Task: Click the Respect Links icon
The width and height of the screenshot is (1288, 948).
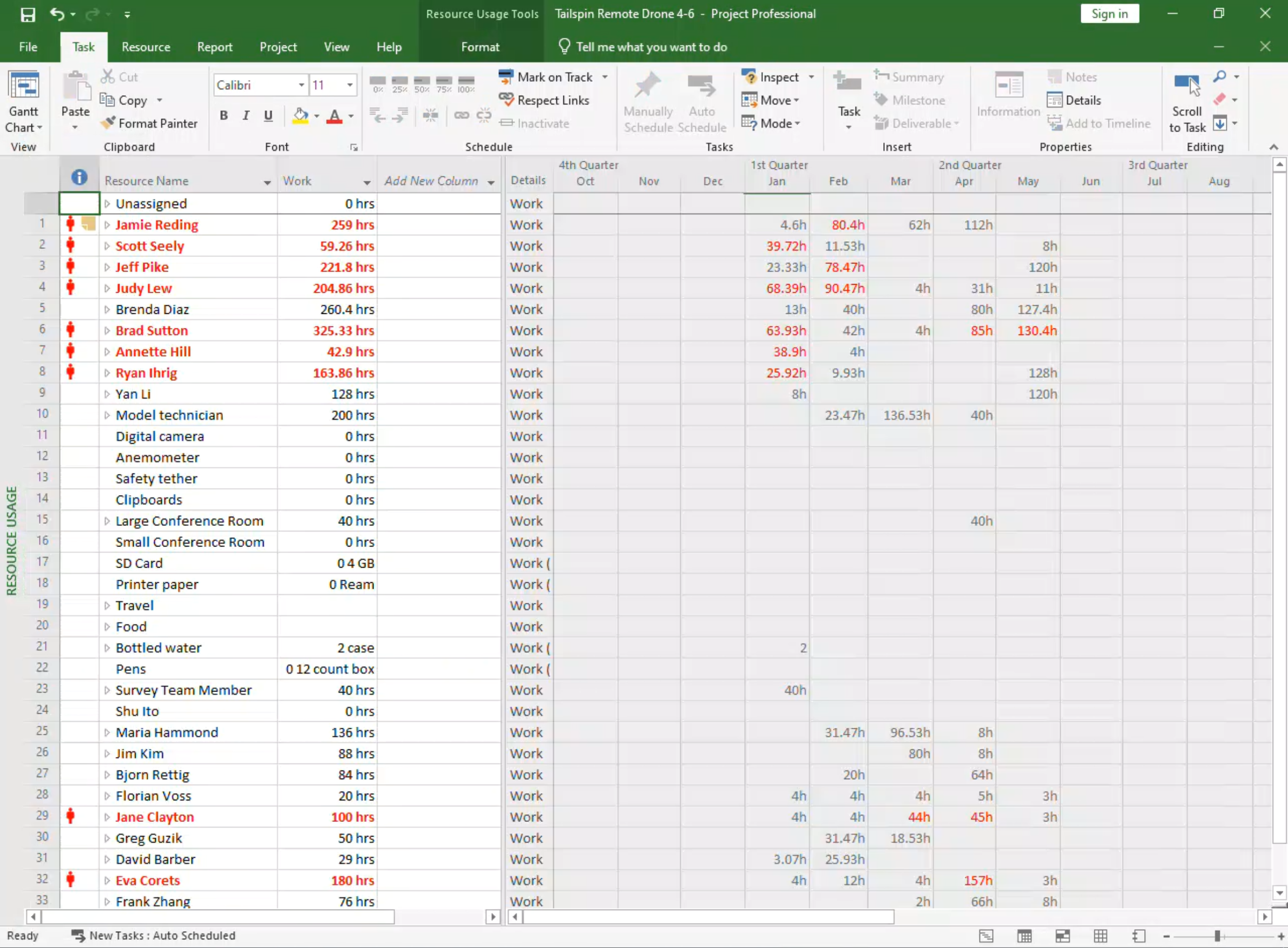Action: (x=505, y=100)
